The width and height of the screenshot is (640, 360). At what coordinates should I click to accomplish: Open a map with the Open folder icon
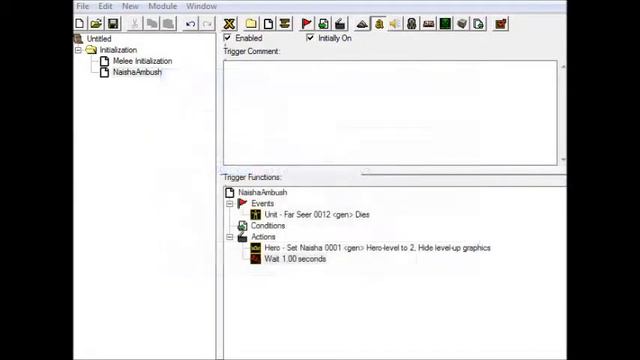coord(96,24)
